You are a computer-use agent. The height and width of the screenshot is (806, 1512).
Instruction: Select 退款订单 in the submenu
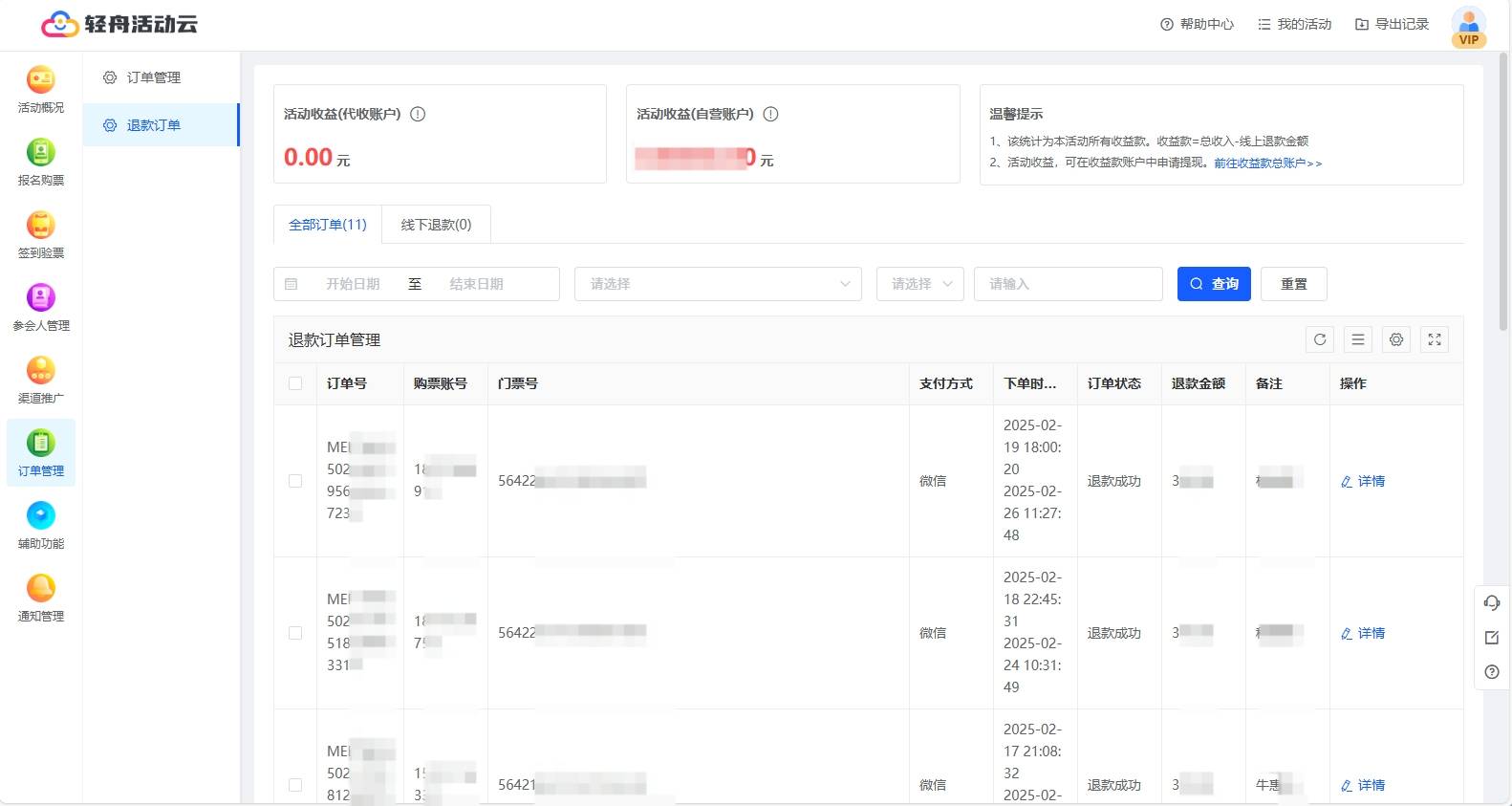point(161,125)
